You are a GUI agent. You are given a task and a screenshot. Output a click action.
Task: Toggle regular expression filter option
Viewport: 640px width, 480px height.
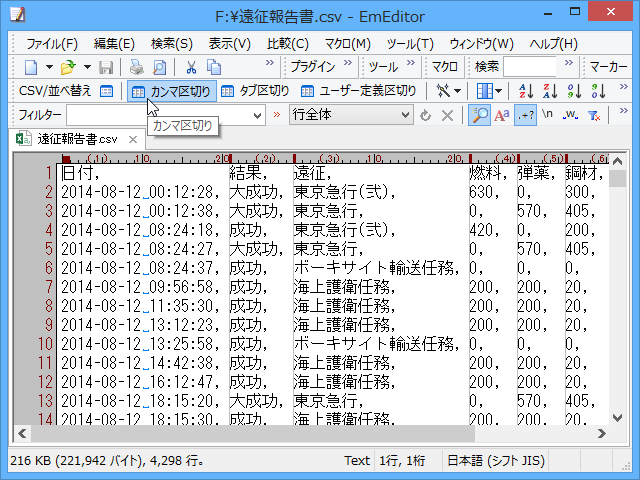(x=525, y=115)
